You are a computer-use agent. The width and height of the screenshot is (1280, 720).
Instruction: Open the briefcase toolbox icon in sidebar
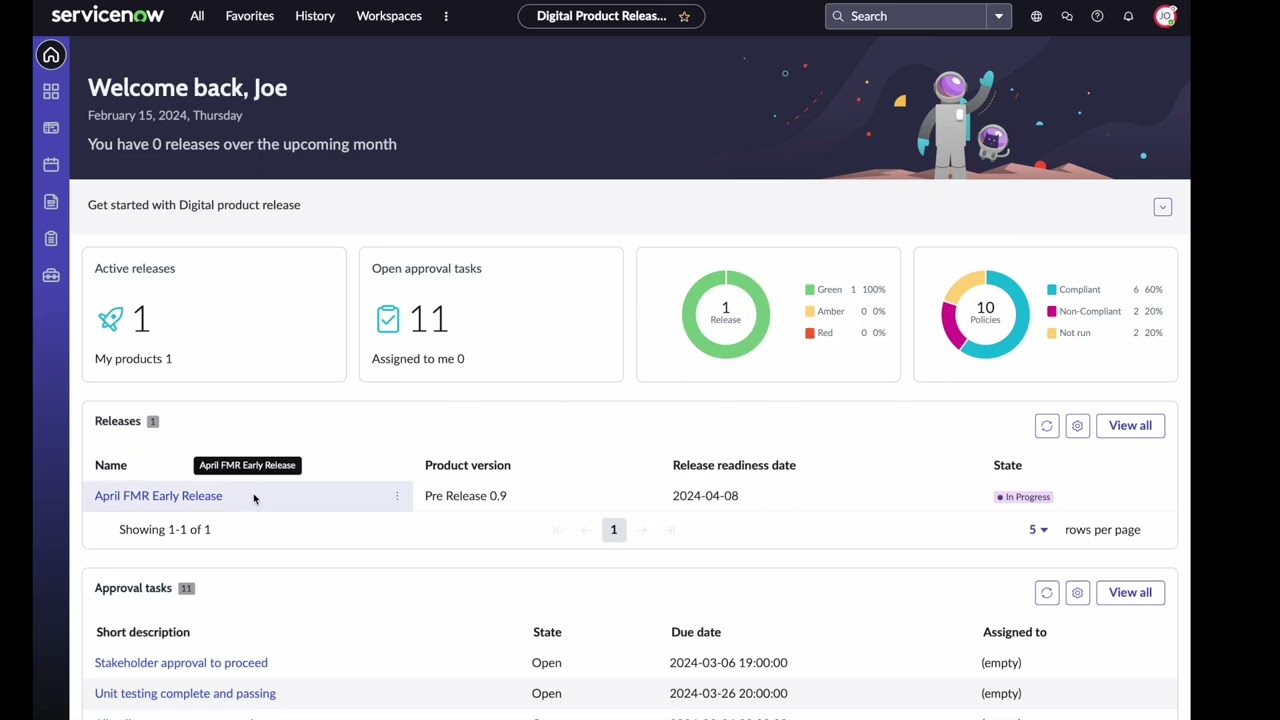(x=51, y=275)
